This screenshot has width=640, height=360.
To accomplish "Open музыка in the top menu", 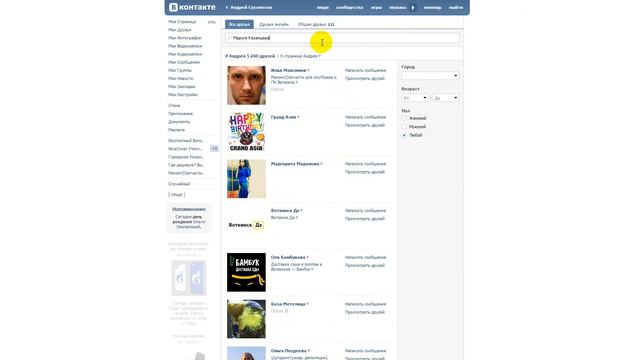I will [x=398, y=7].
